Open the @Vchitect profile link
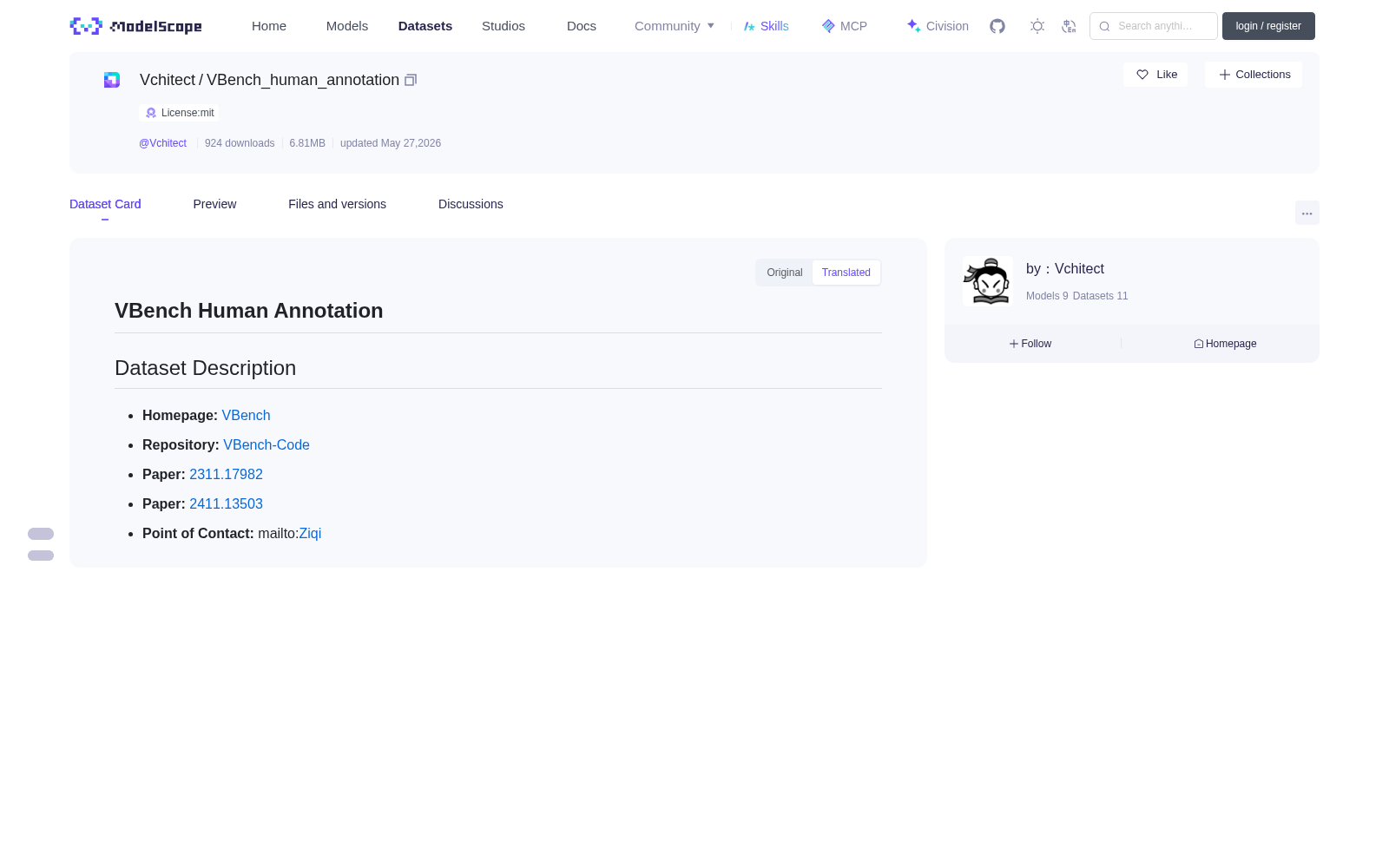1389x868 pixels. [162, 143]
